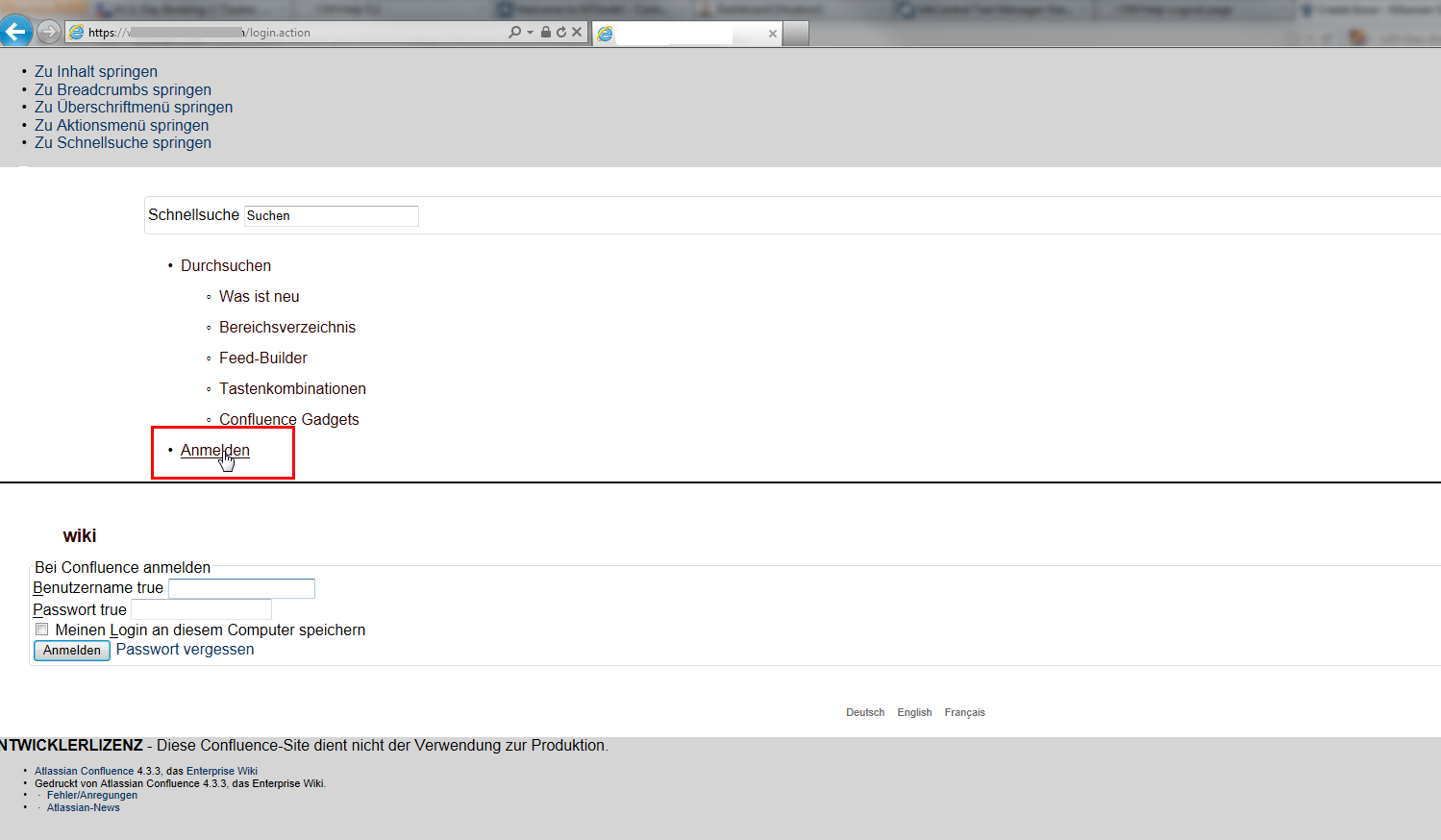
Task: Follow link Zu Schnellsuche springen
Action: click(x=123, y=143)
